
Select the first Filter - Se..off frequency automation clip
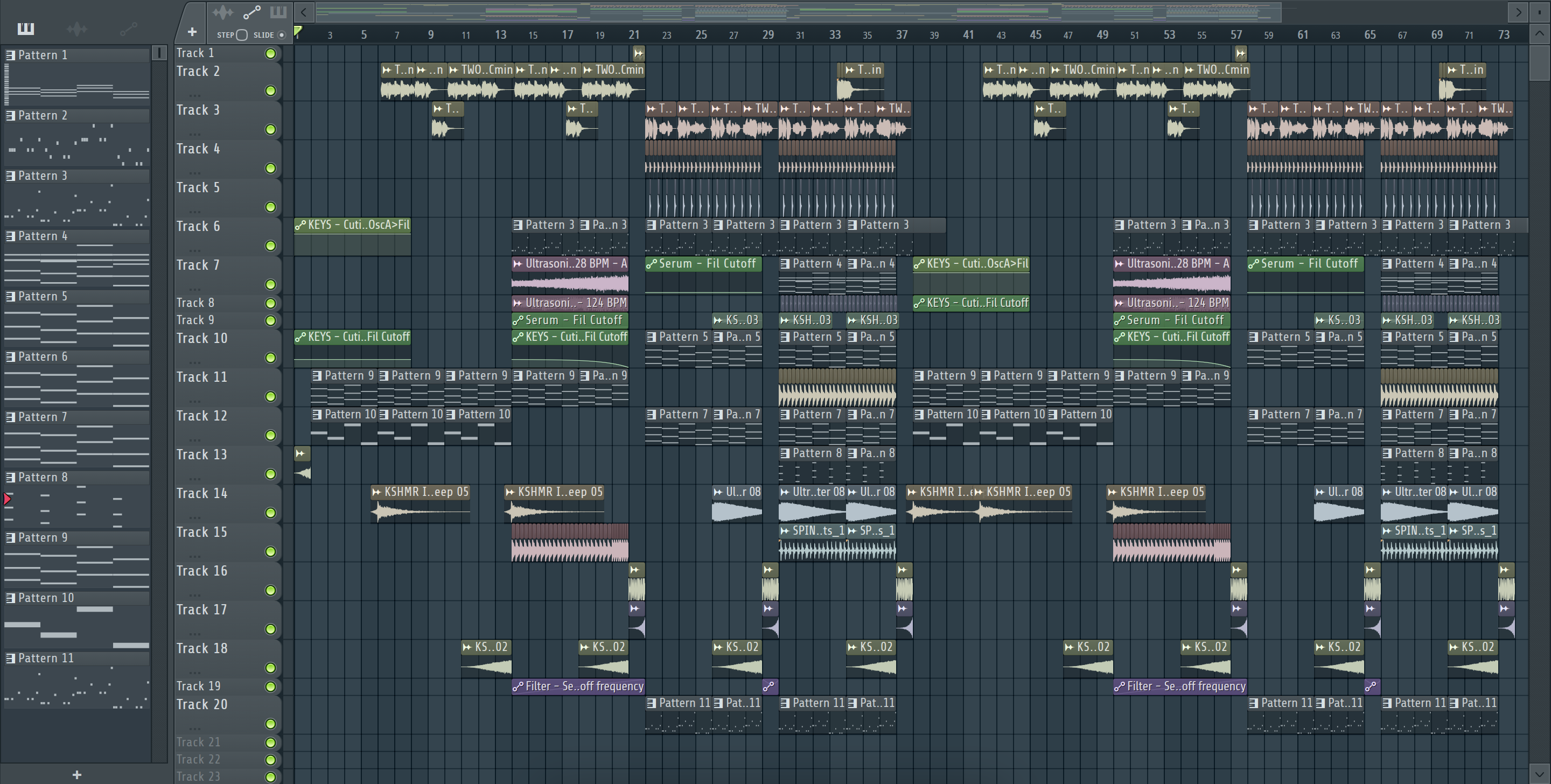578,687
